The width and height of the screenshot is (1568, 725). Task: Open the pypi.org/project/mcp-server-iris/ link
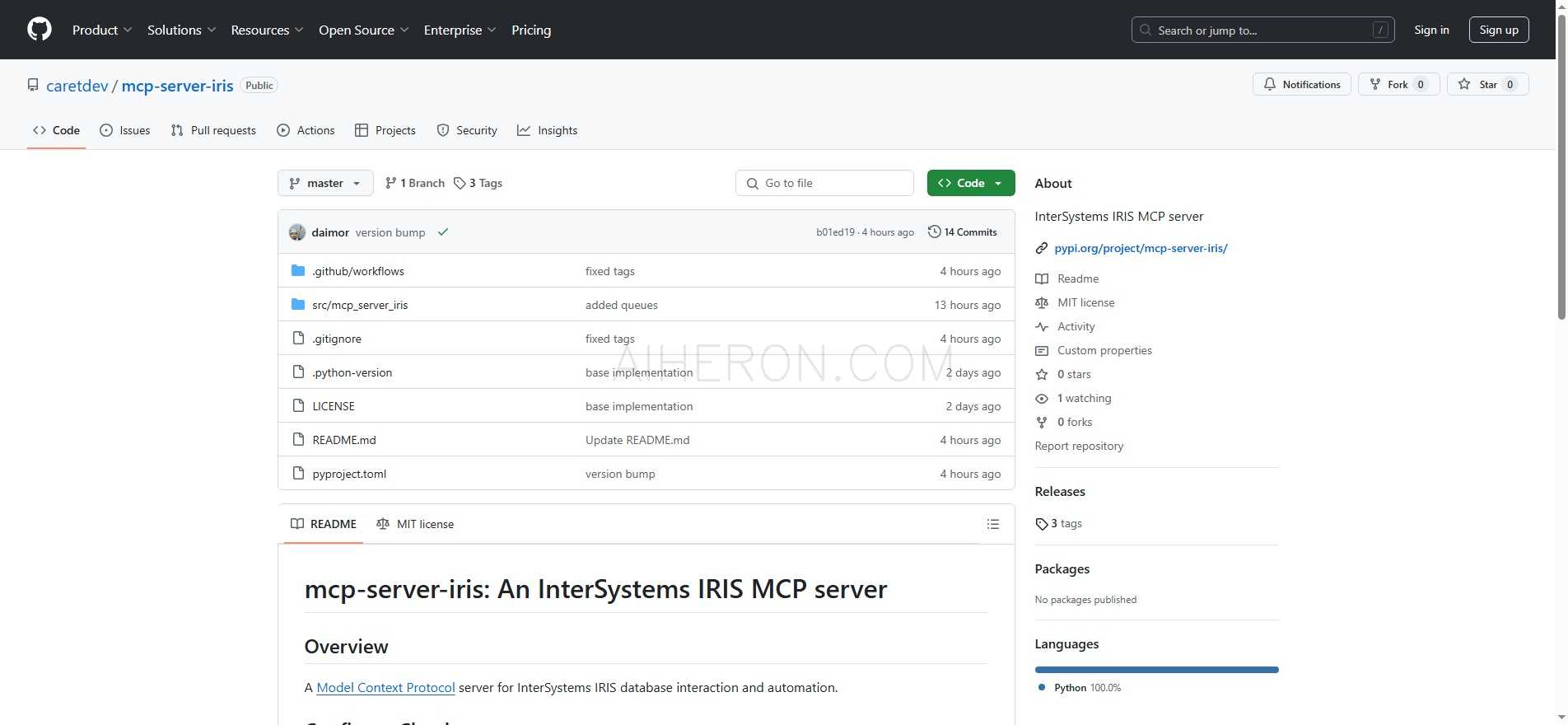(x=1141, y=248)
